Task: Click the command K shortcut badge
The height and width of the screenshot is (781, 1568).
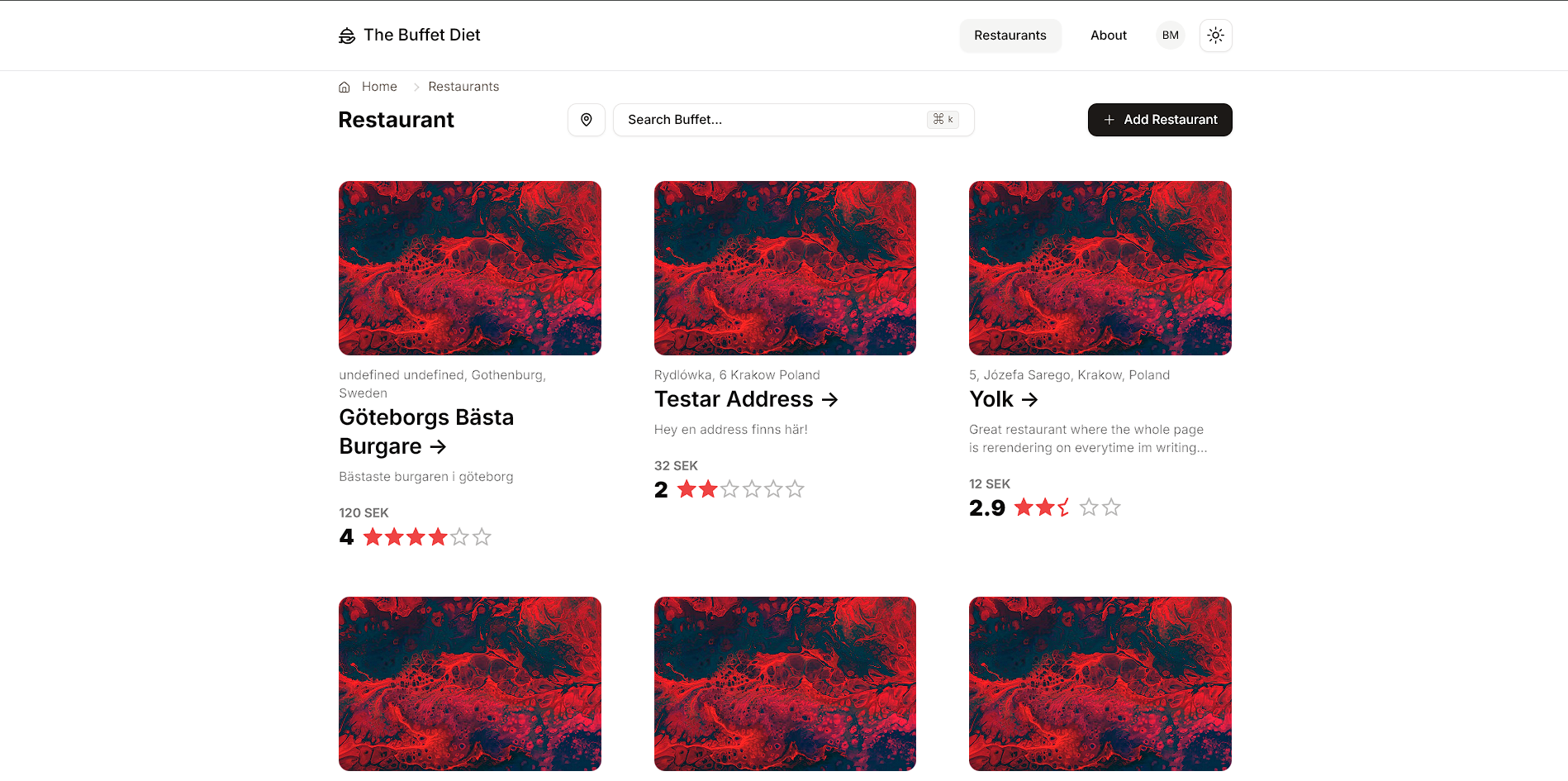Action: [943, 120]
